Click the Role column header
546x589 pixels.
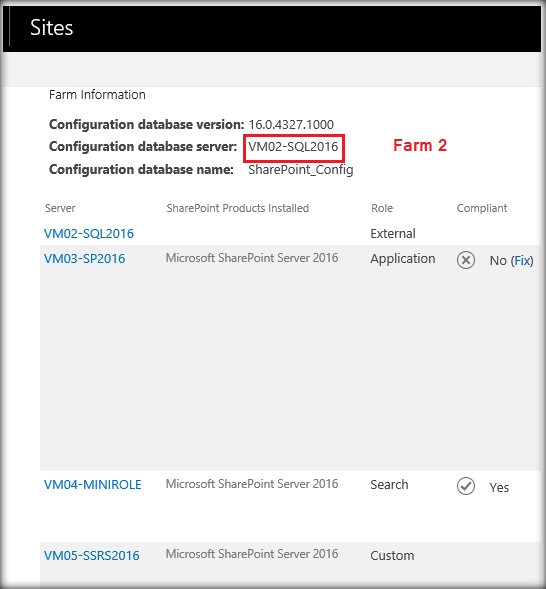(382, 208)
